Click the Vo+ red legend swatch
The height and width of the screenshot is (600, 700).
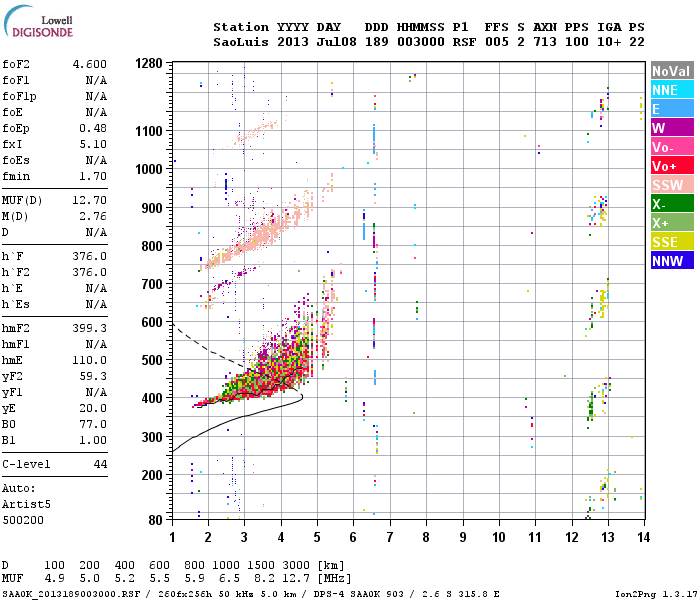tap(672, 166)
